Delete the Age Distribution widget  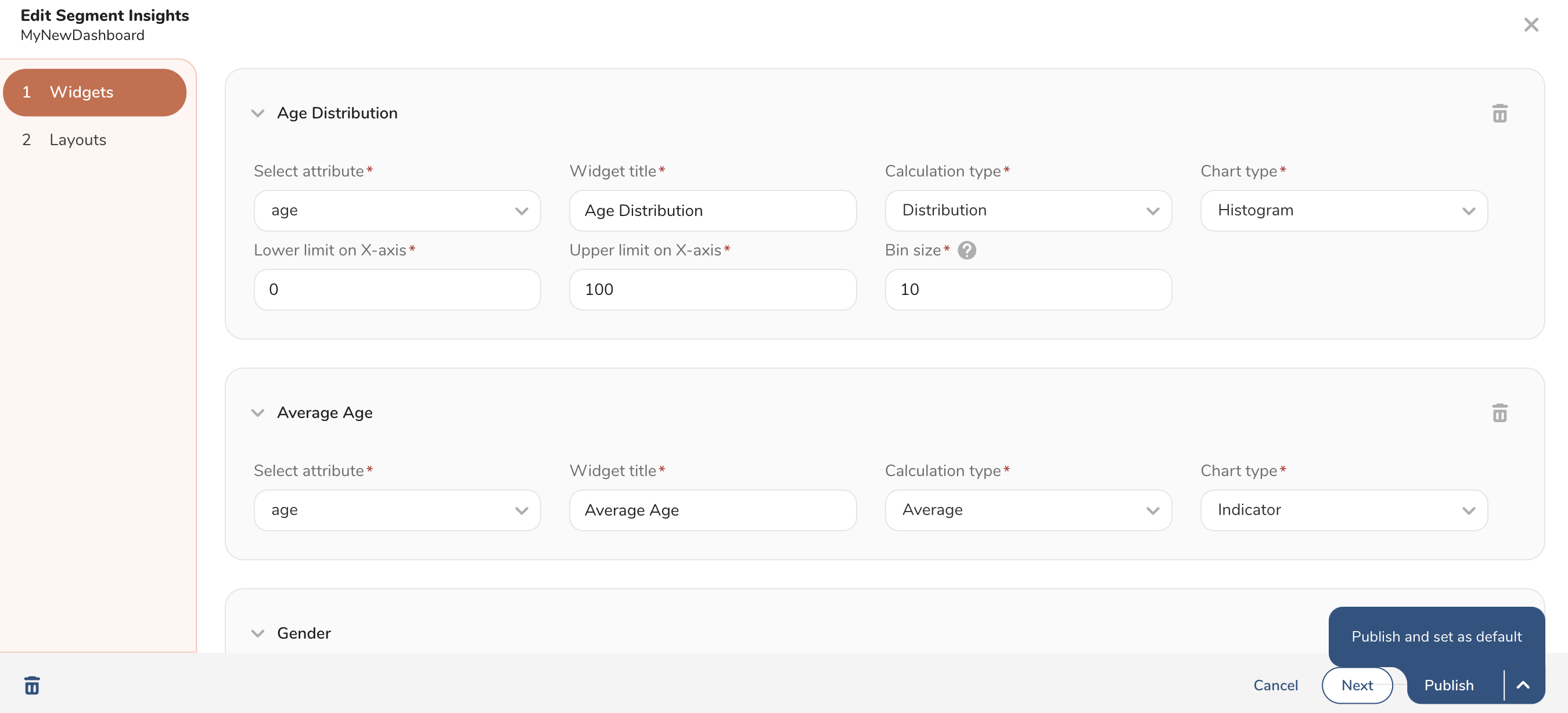(1499, 114)
